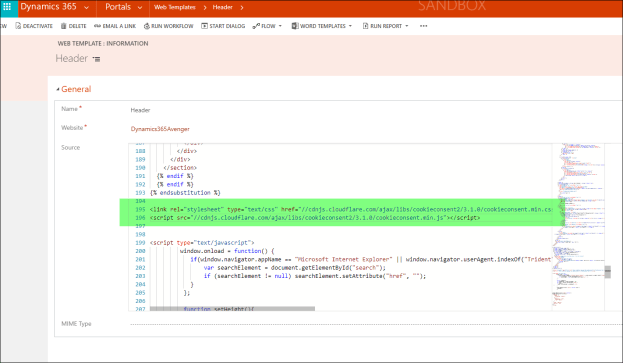Click the Start Dialog icon
Image resolution: width=623 pixels, height=363 pixels.
point(204,26)
